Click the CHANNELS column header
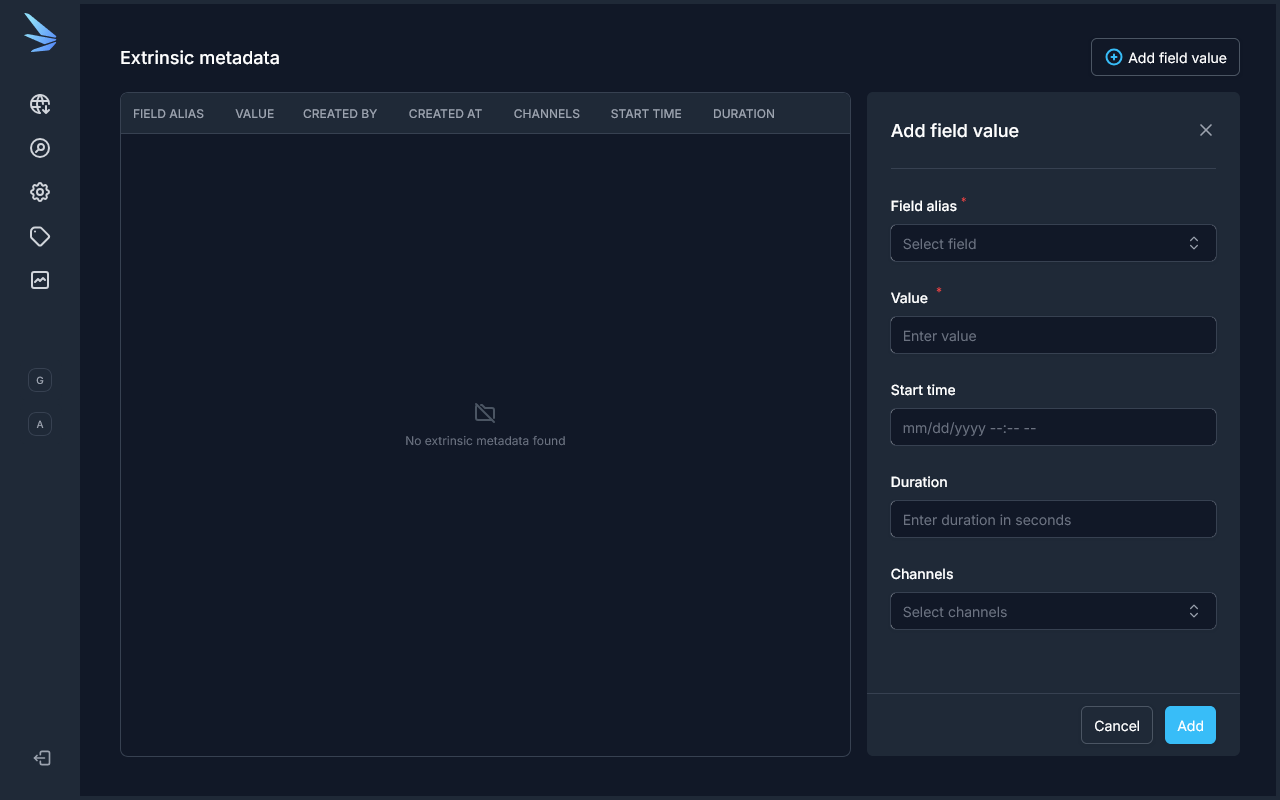 pos(547,114)
